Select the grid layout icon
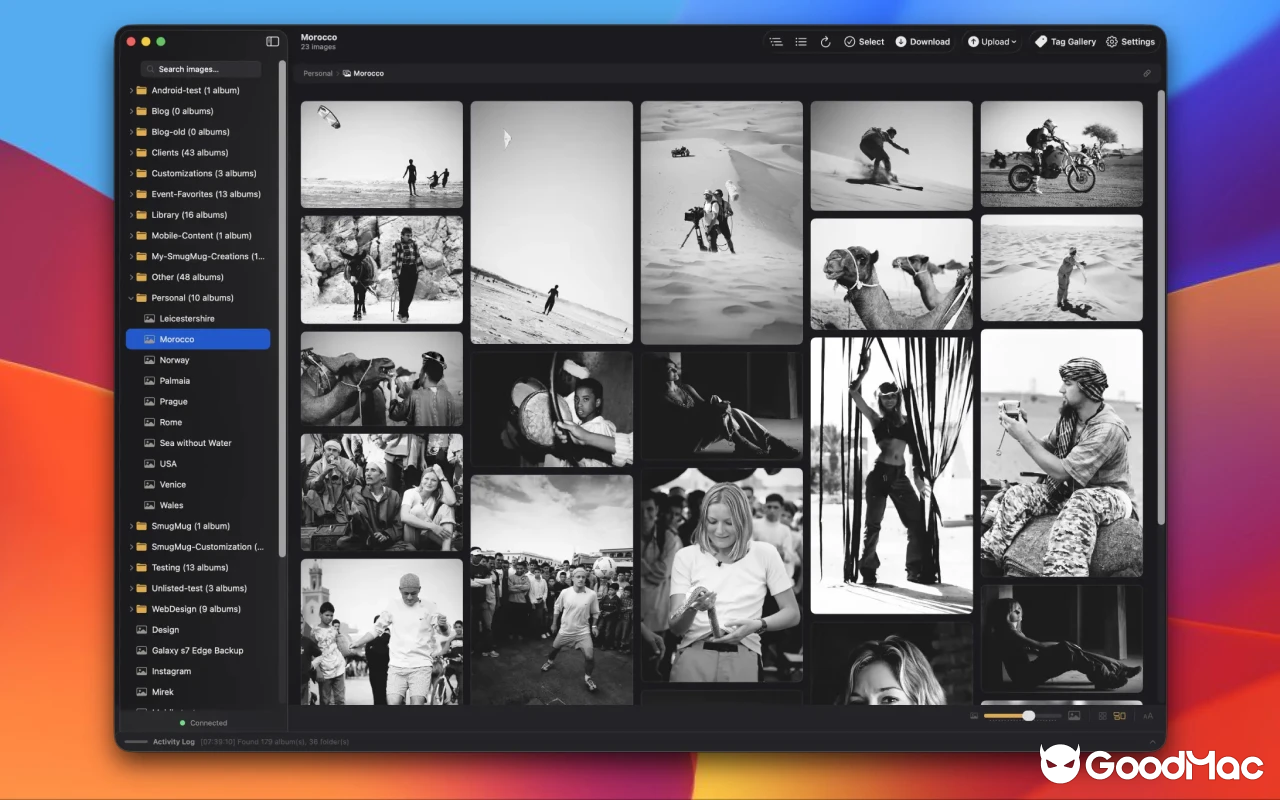This screenshot has width=1280, height=800. pyautogui.click(x=1103, y=715)
